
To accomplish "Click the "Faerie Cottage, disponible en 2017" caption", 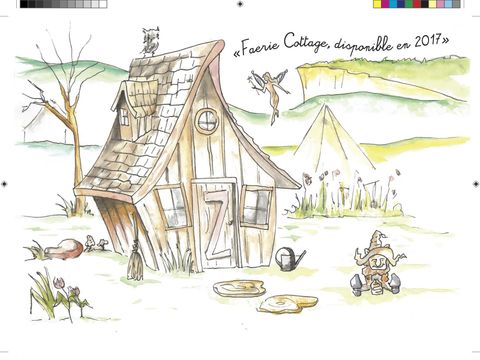I will [342, 45].
